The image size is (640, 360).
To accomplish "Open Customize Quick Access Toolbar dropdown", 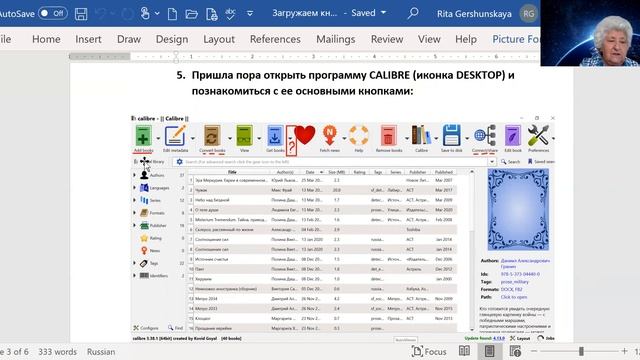I will click(x=250, y=14).
